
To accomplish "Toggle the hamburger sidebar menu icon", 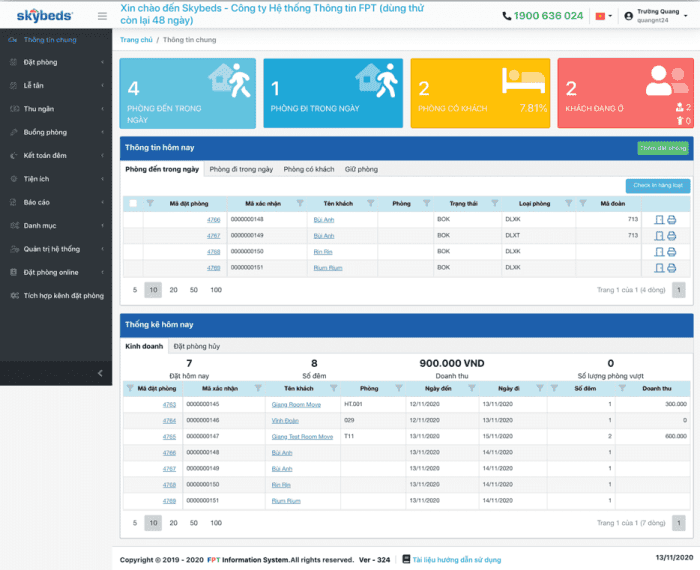I will 102,16.
